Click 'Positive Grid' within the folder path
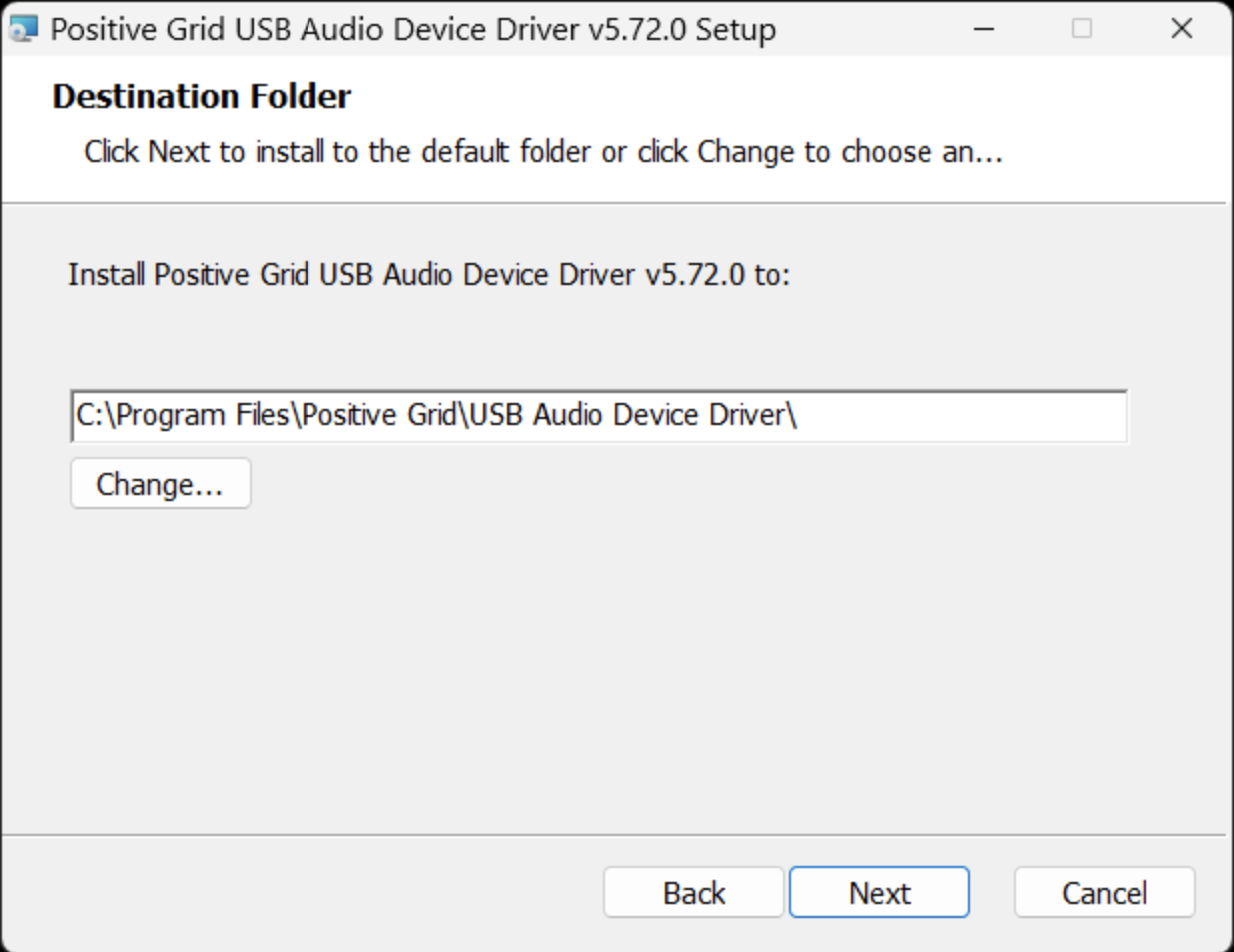Viewport: 1234px width, 952px height. pos(379,415)
